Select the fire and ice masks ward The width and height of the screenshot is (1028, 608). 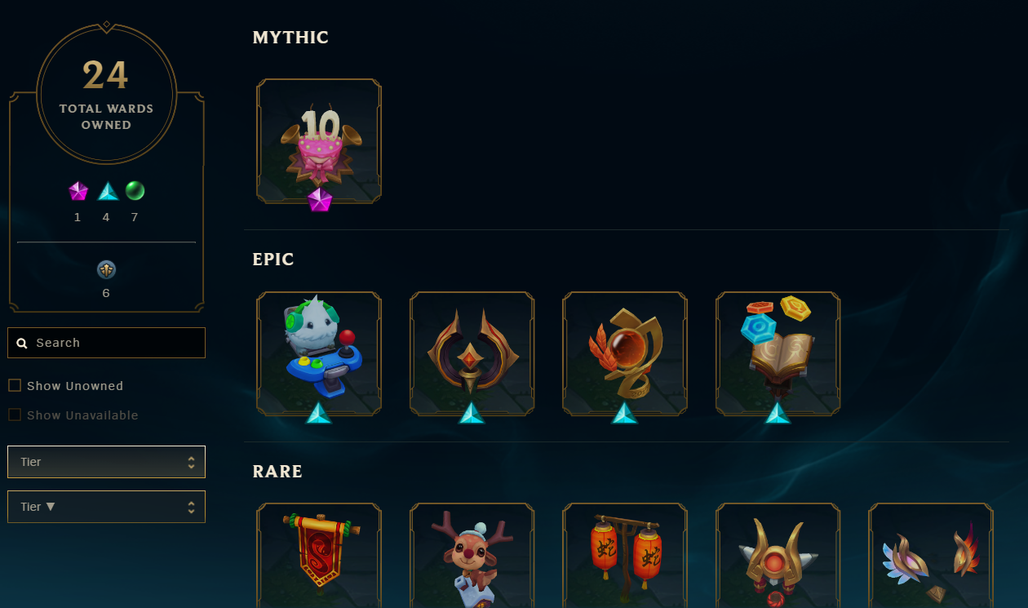(x=931, y=556)
